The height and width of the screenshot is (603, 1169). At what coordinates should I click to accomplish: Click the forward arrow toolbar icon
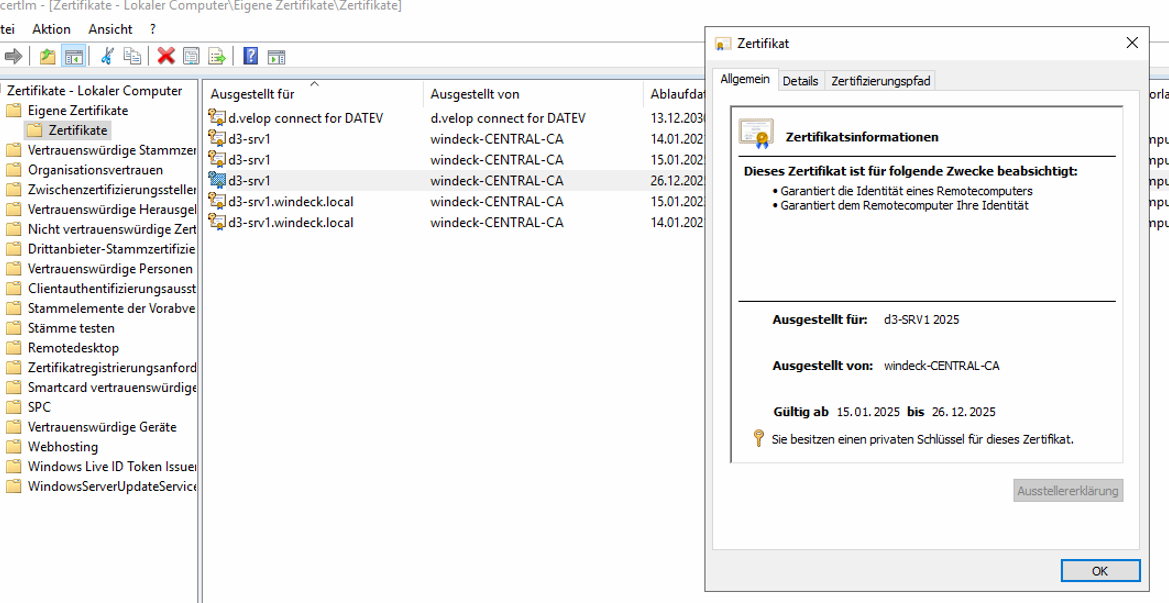click(x=13, y=56)
